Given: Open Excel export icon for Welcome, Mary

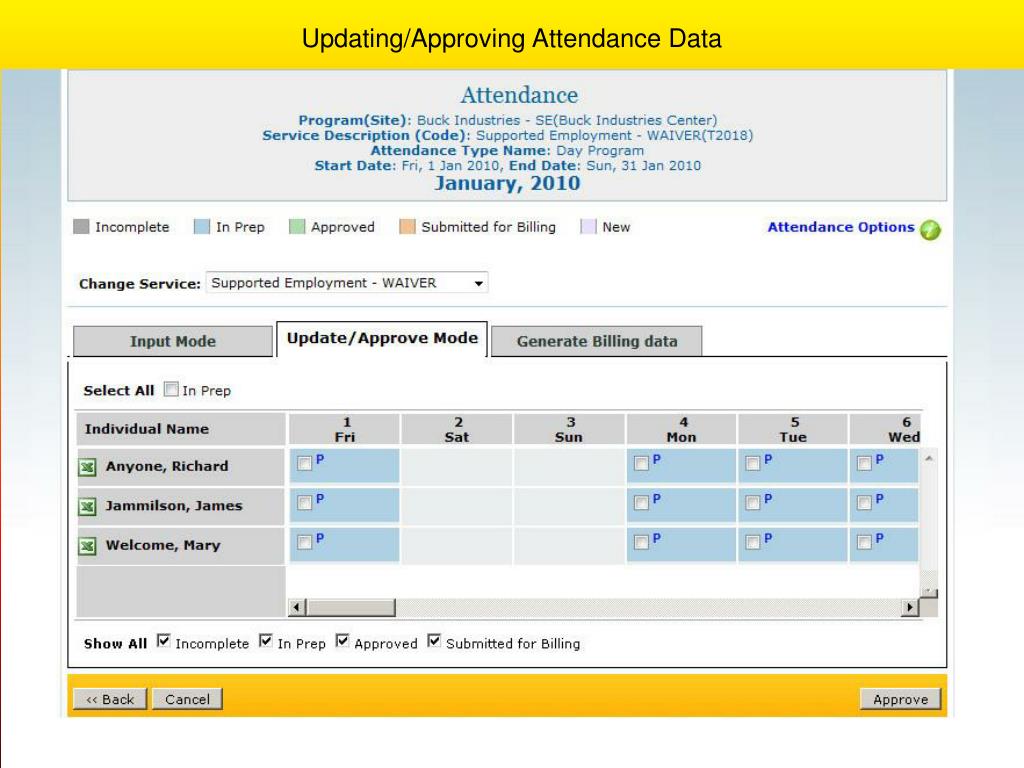Looking at the screenshot, I should [88, 545].
